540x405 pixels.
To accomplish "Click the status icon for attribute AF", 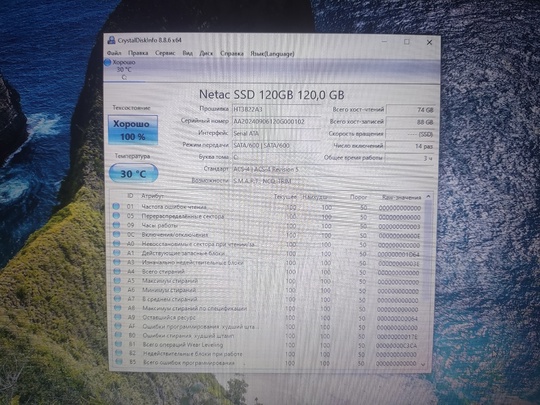I will [118, 326].
